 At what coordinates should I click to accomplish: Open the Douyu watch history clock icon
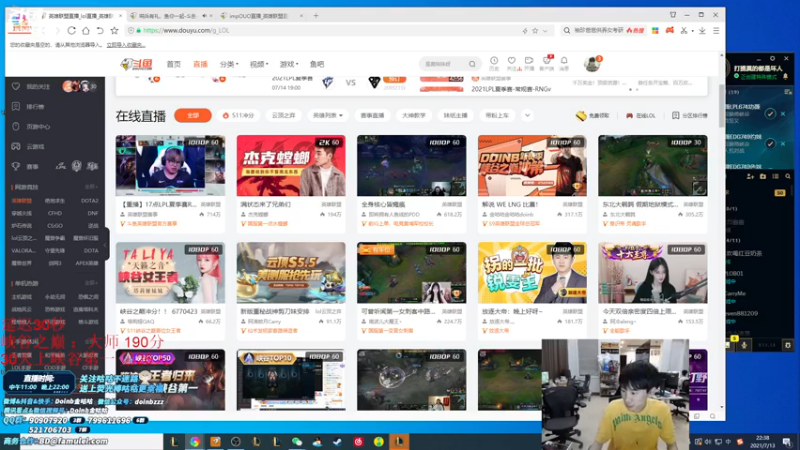[x=494, y=63]
